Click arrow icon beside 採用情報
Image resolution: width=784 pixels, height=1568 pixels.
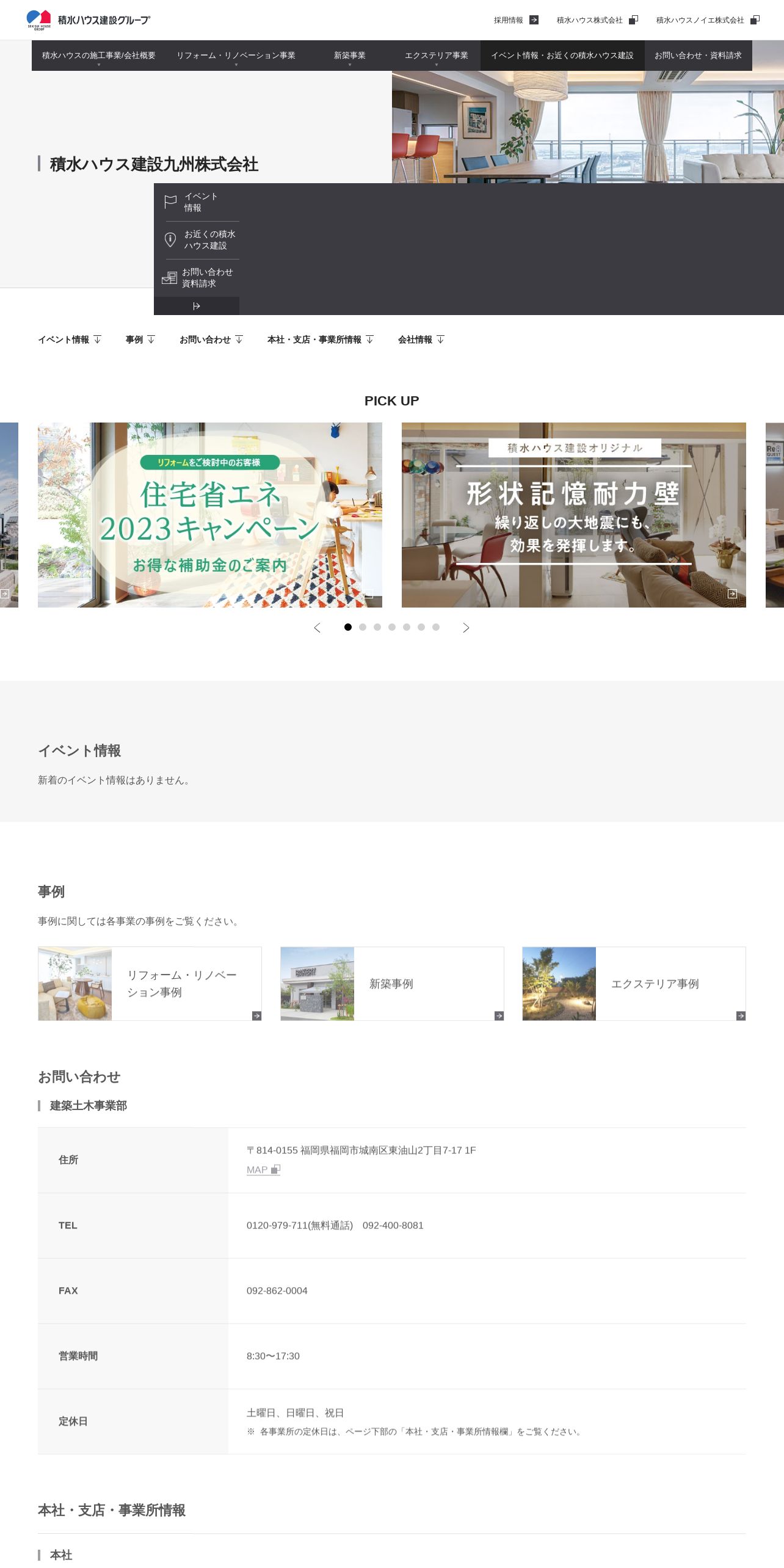pyautogui.click(x=534, y=20)
